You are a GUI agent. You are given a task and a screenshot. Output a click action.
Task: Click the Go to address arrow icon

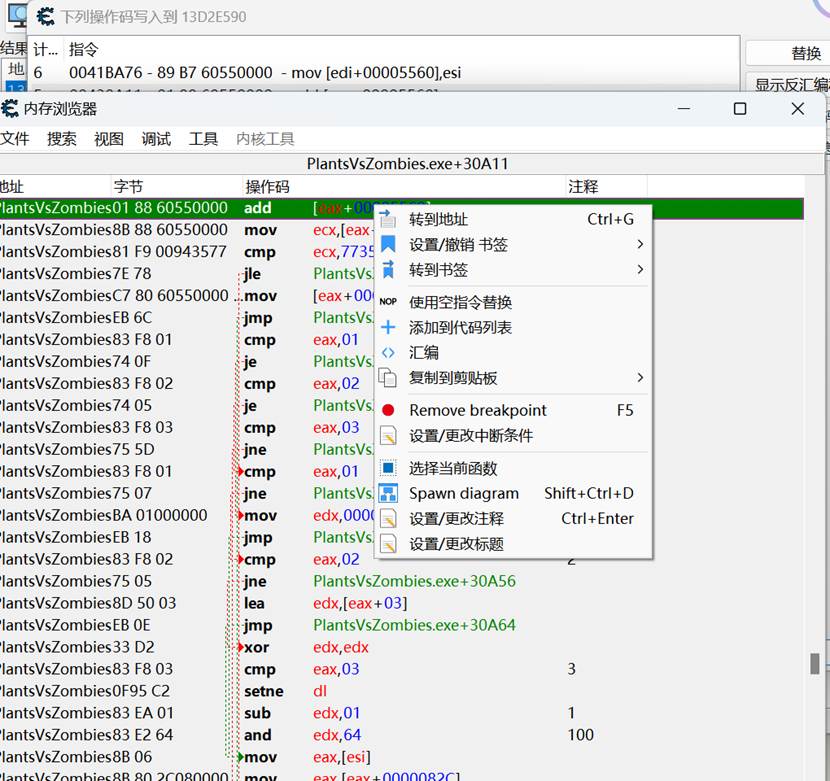pyautogui.click(x=387, y=219)
